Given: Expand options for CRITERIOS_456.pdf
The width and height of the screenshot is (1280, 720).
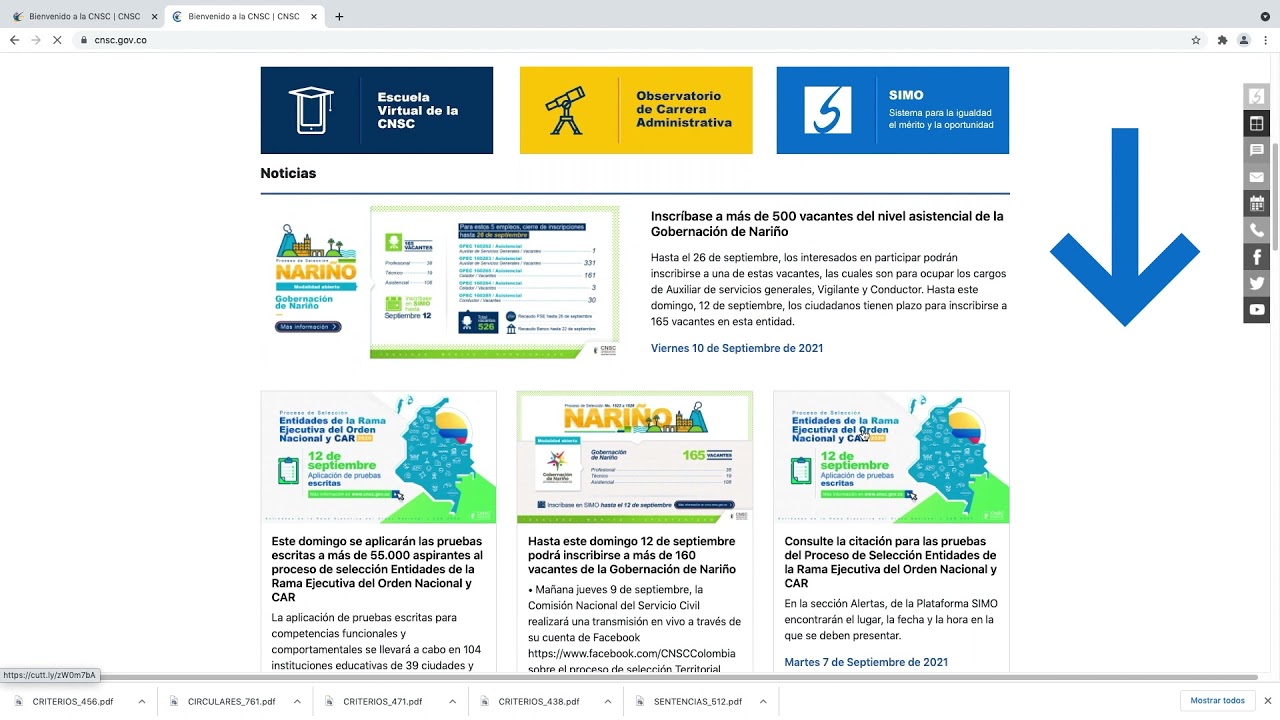Looking at the screenshot, I should point(142,702).
